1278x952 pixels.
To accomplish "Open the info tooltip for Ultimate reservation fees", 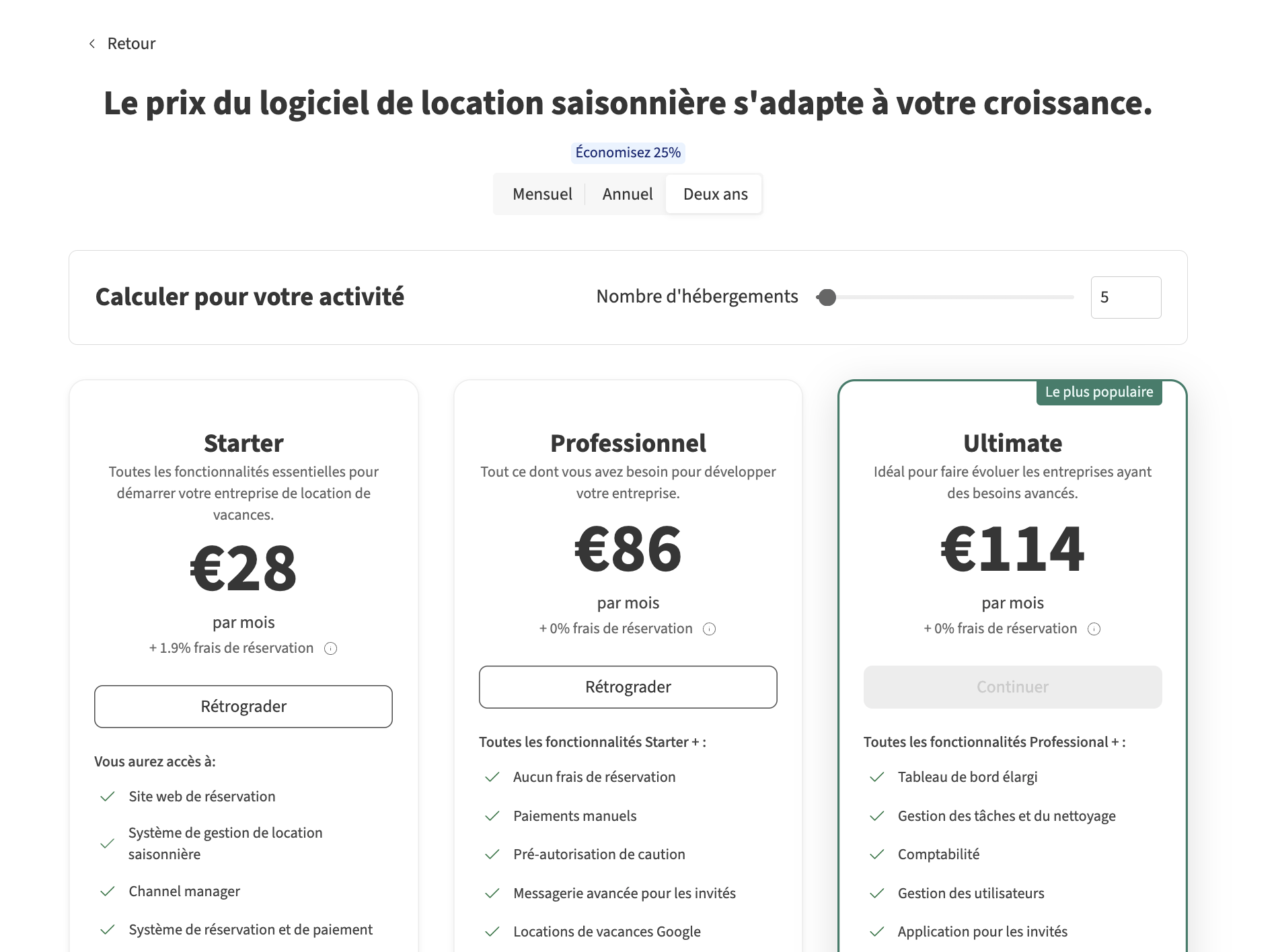I will coord(1094,629).
